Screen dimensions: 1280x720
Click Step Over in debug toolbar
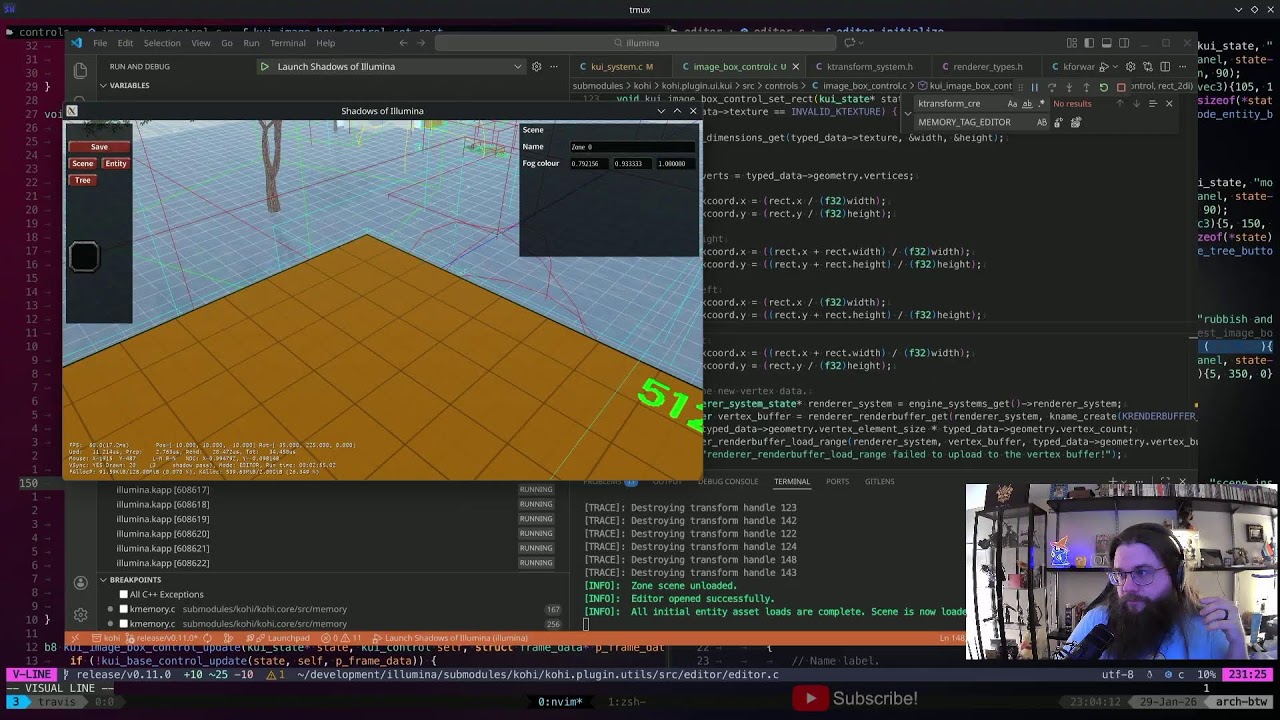click(1052, 87)
